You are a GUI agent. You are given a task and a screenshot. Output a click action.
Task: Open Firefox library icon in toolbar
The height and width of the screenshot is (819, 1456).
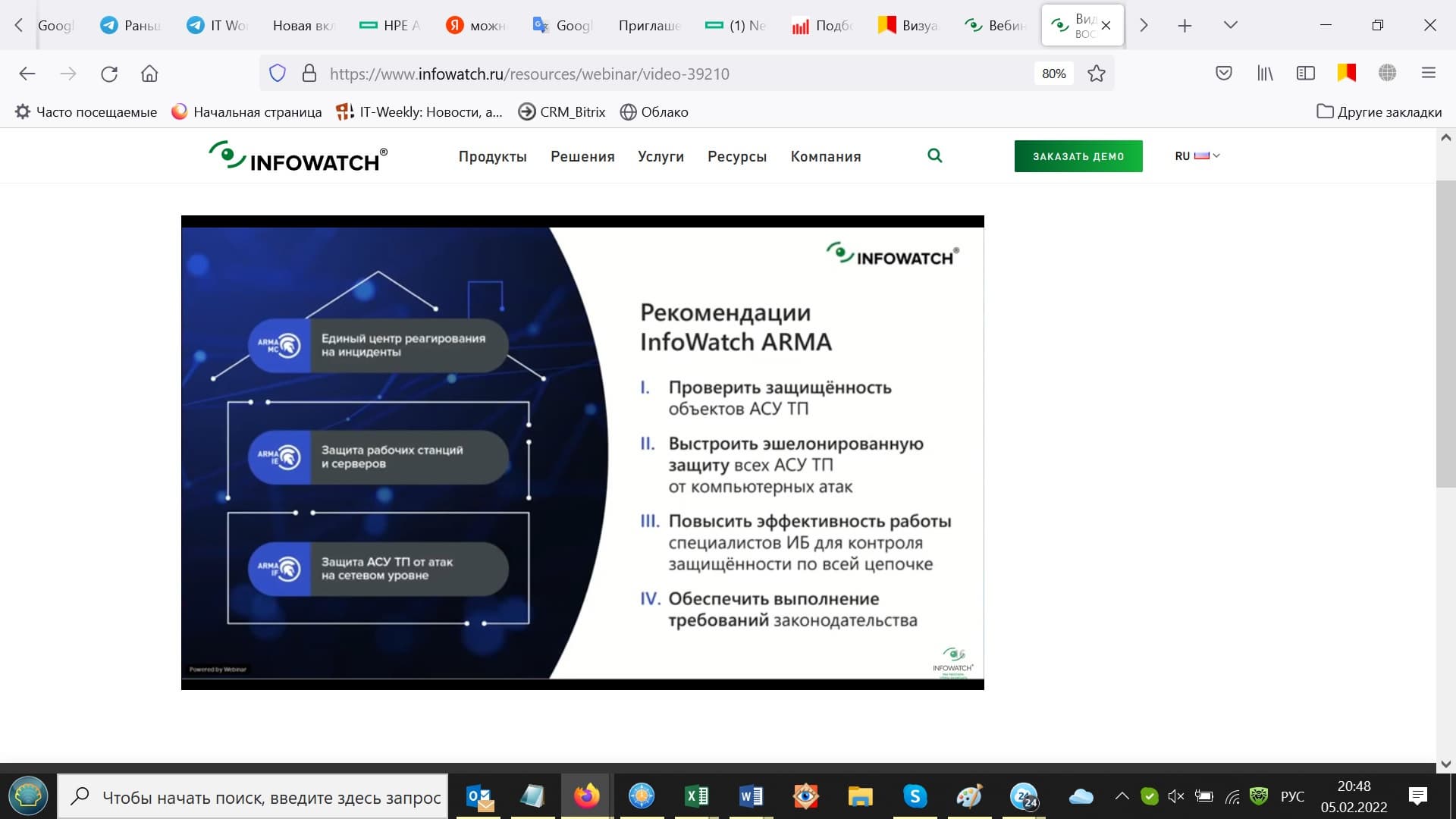point(1265,74)
